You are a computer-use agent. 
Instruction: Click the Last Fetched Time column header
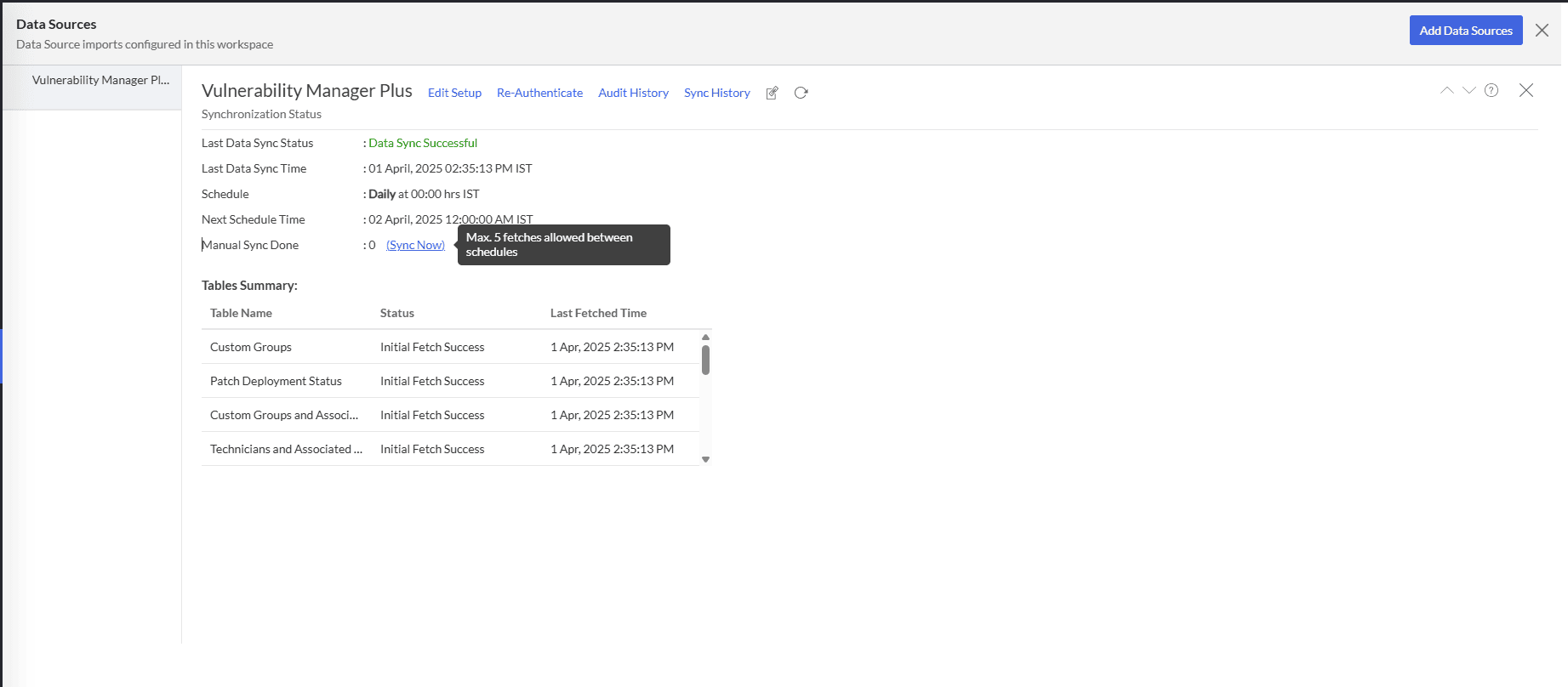pyautogui.click(x=598, y=313)
